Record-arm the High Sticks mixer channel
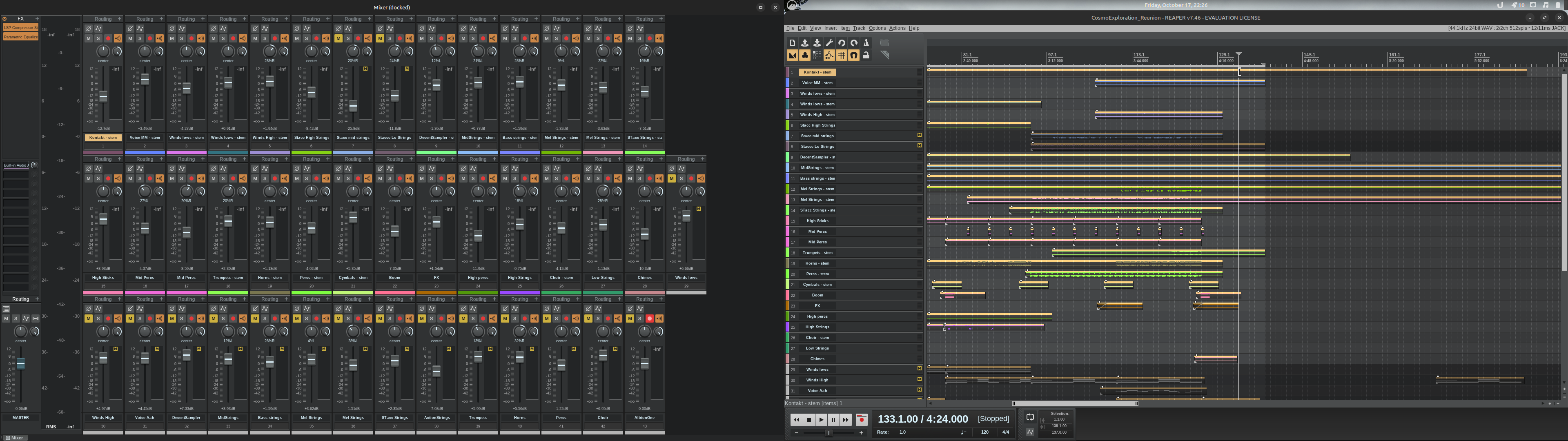This screenshot has width=1568, height=441. (108, 178)
